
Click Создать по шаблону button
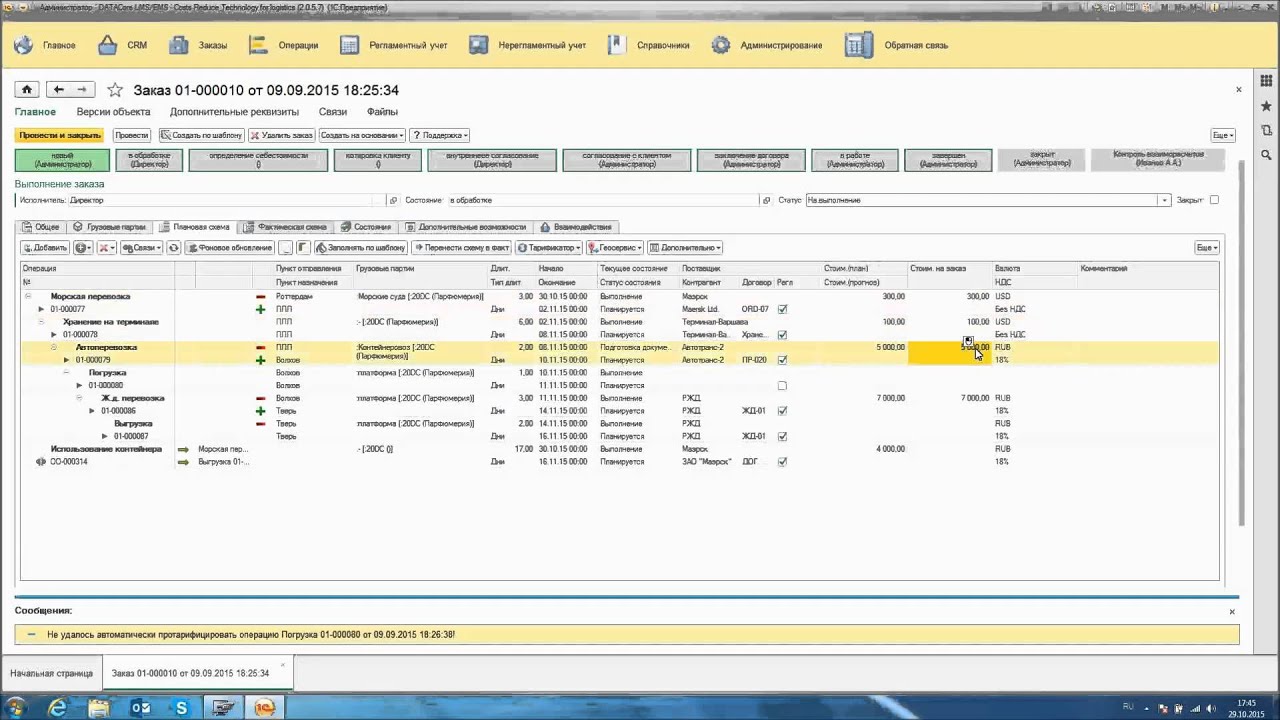[201, 135]
